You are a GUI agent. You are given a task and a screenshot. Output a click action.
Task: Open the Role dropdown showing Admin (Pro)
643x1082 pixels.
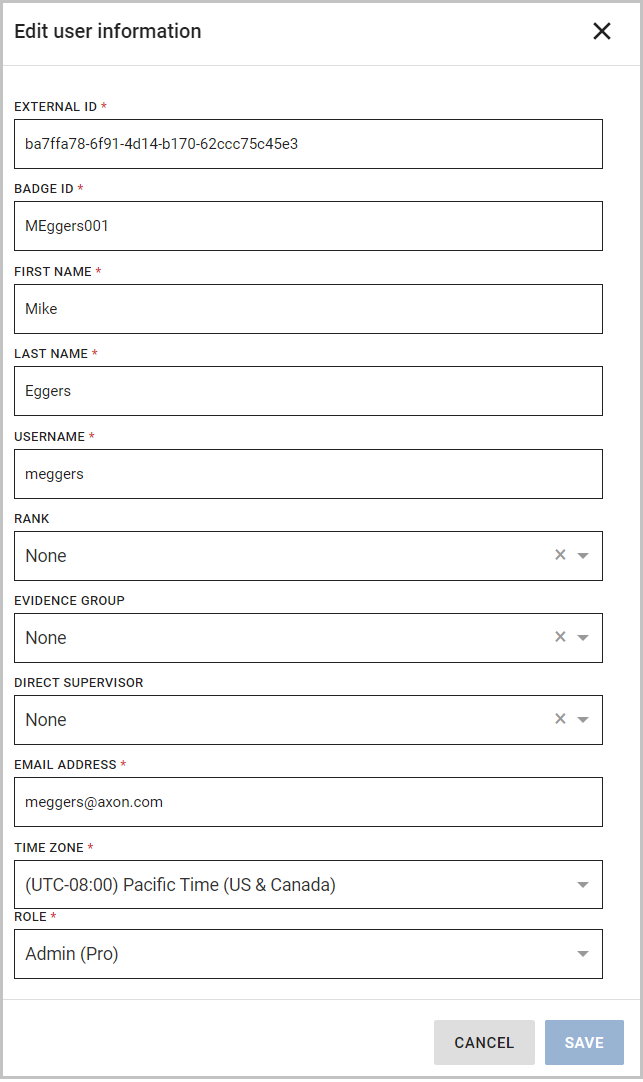pos(583,953)
